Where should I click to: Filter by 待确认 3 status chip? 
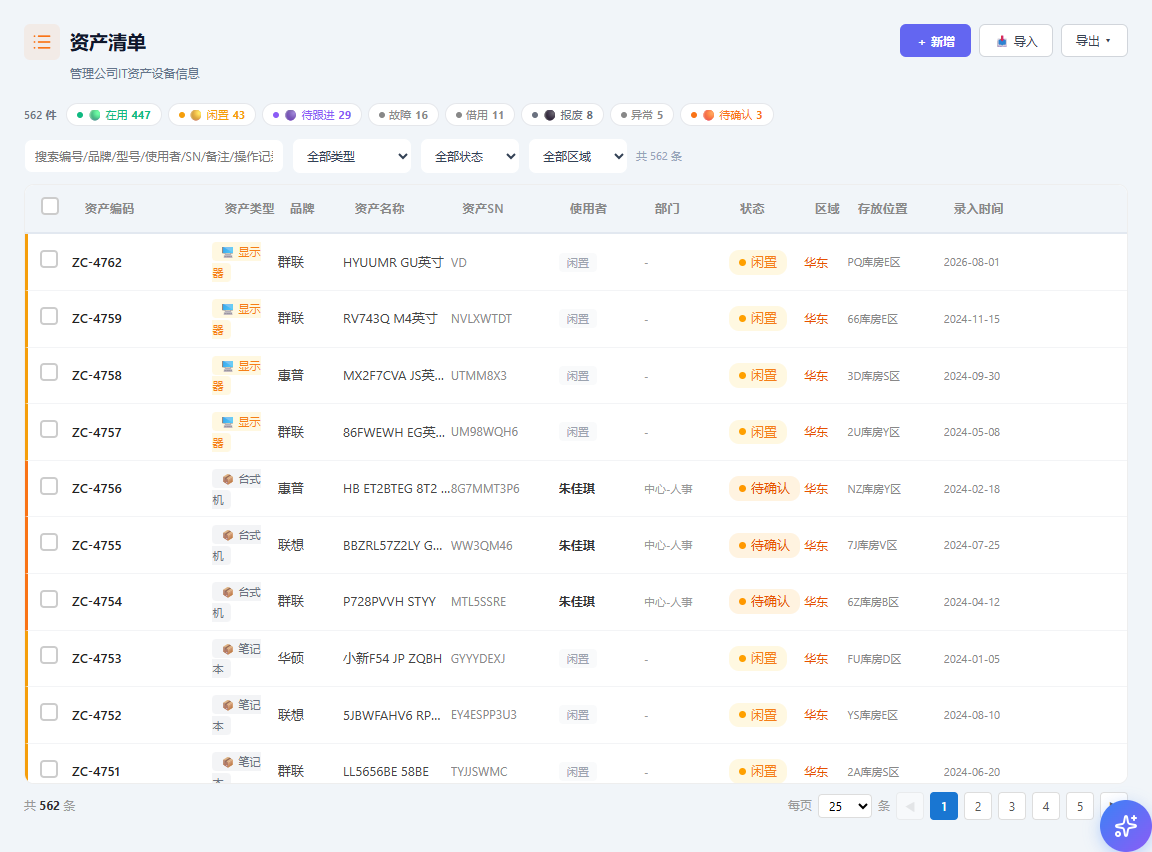[727, 115]
